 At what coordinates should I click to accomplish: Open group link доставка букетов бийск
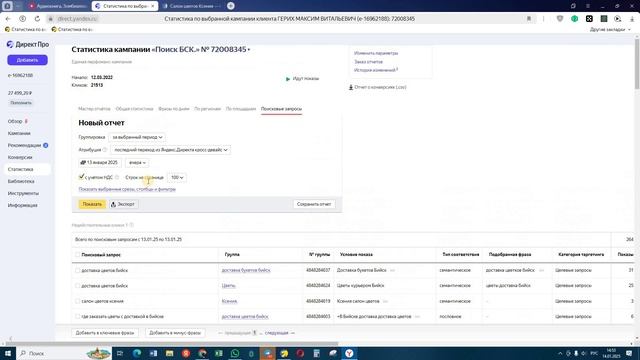point(246,270)
